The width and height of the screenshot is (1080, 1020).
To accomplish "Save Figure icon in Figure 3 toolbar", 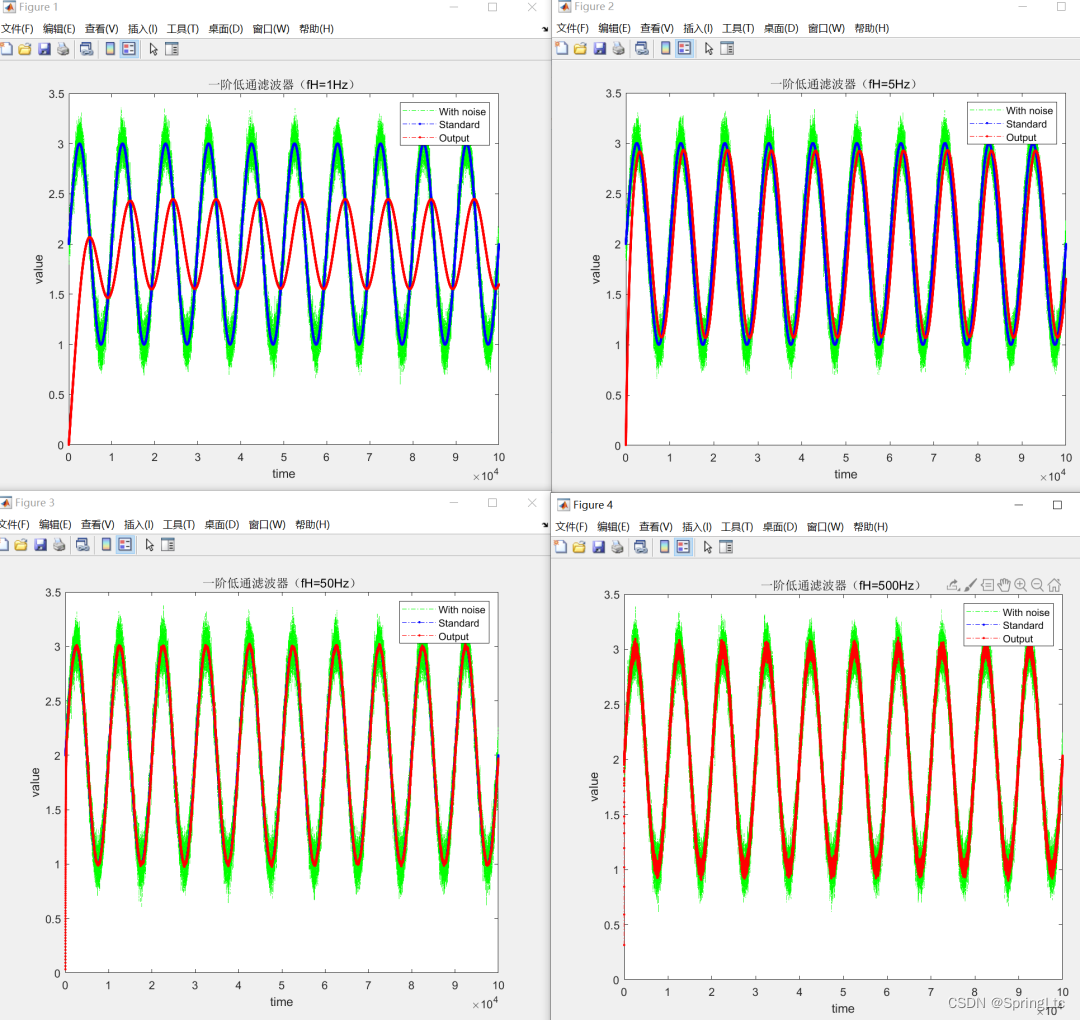I will [x=41, y=545].
